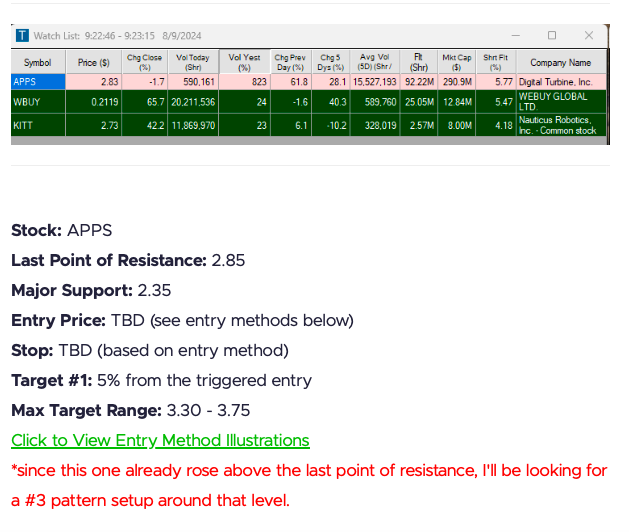Screen dimensions: 629x532
Task: Maximize the Watch List window
Action: (552, 36)
